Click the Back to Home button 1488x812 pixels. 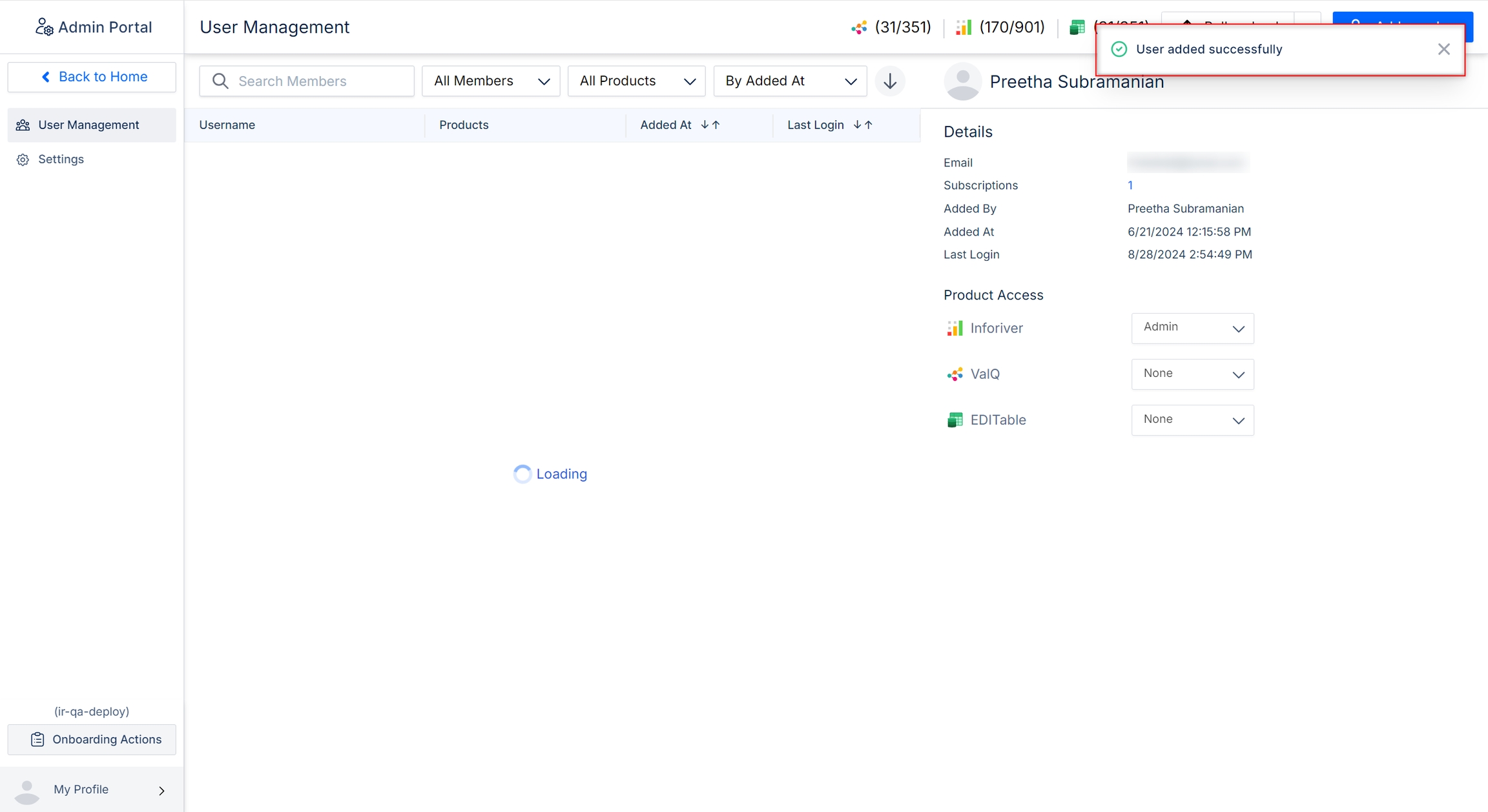point(92,77)
